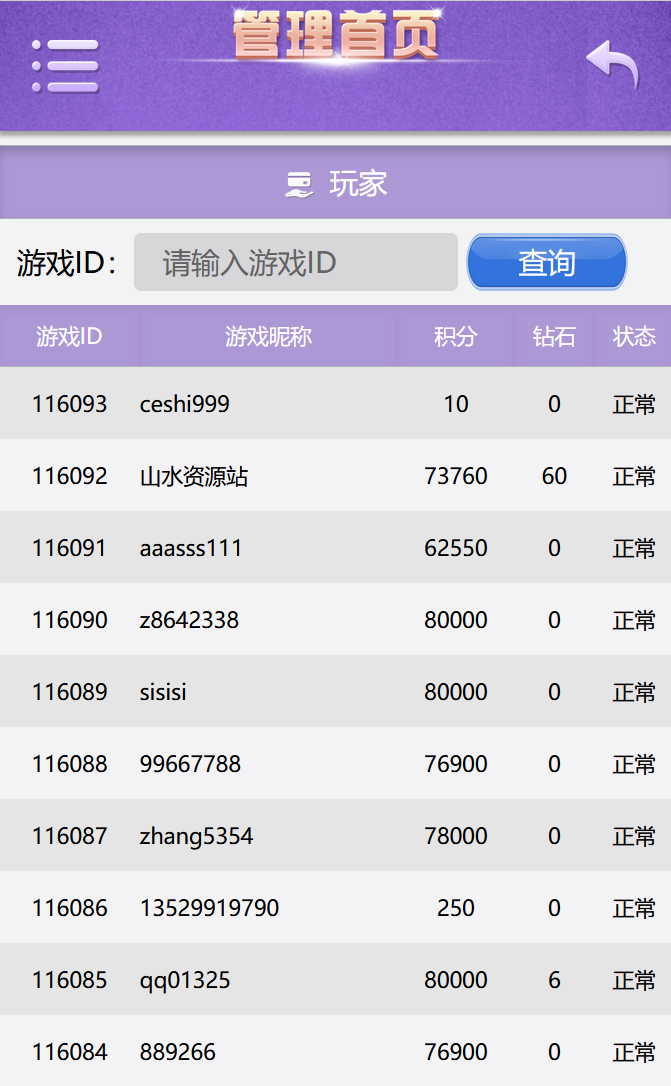Select game ID 116090
This screenshot has height=1086, width=671.
[70, 620]
